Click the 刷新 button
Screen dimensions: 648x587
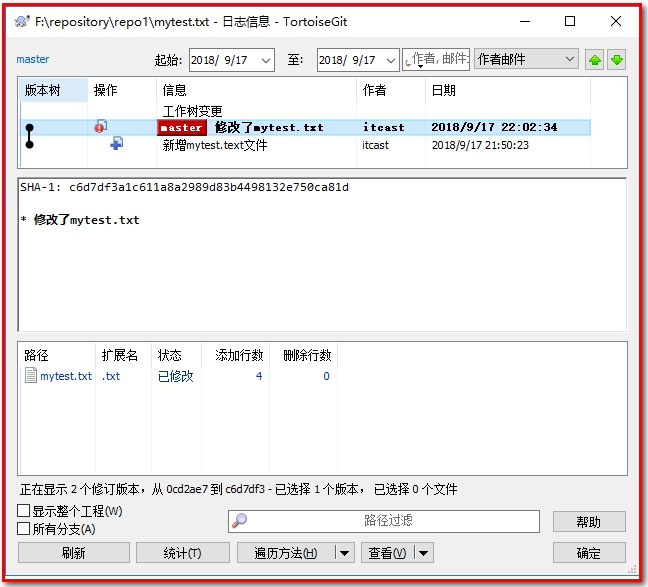(74, 553)
